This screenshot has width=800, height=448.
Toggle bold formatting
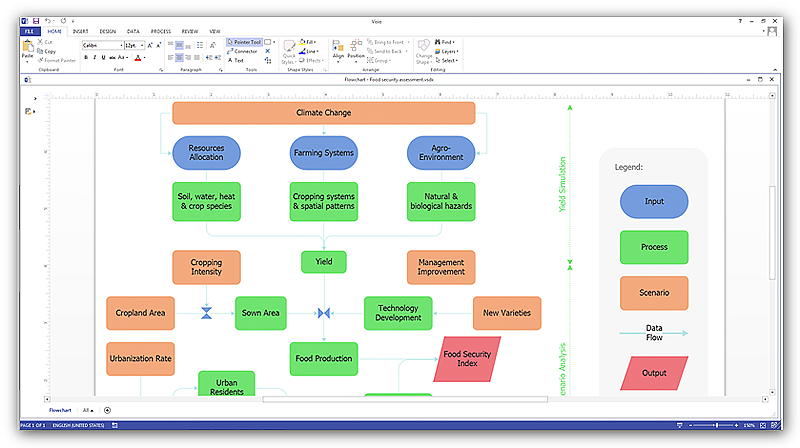tap(86, 57)
